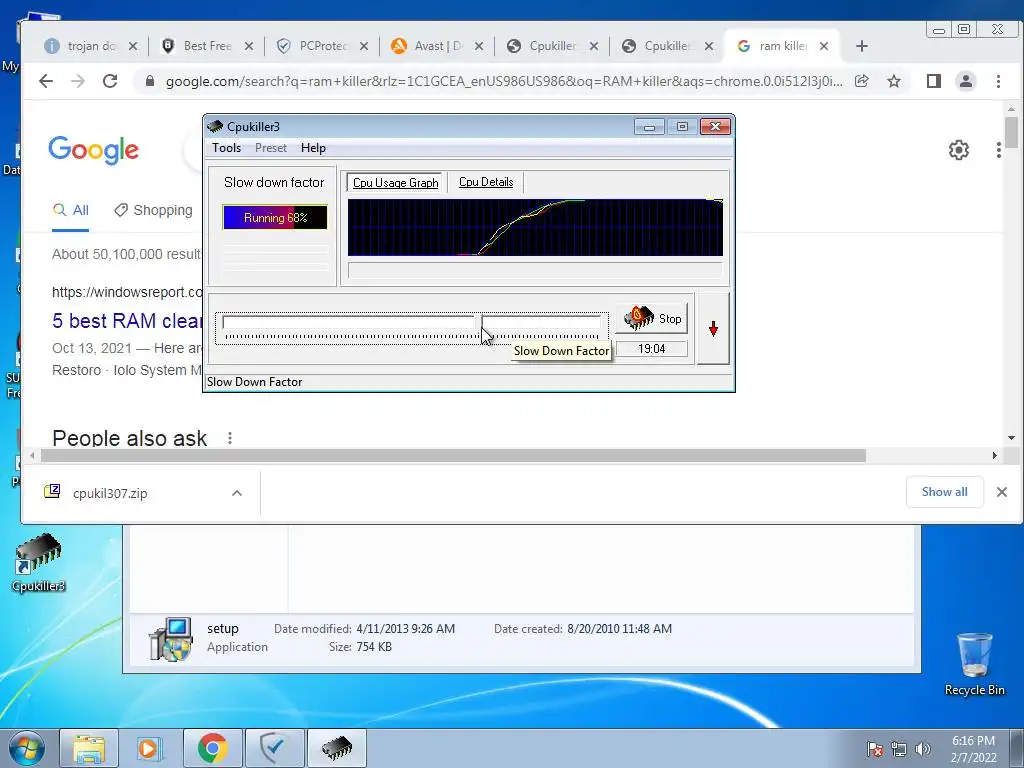Open Windows Media Player from taskbar
This screenshot has height=768, width=1024.
[151, 748]
